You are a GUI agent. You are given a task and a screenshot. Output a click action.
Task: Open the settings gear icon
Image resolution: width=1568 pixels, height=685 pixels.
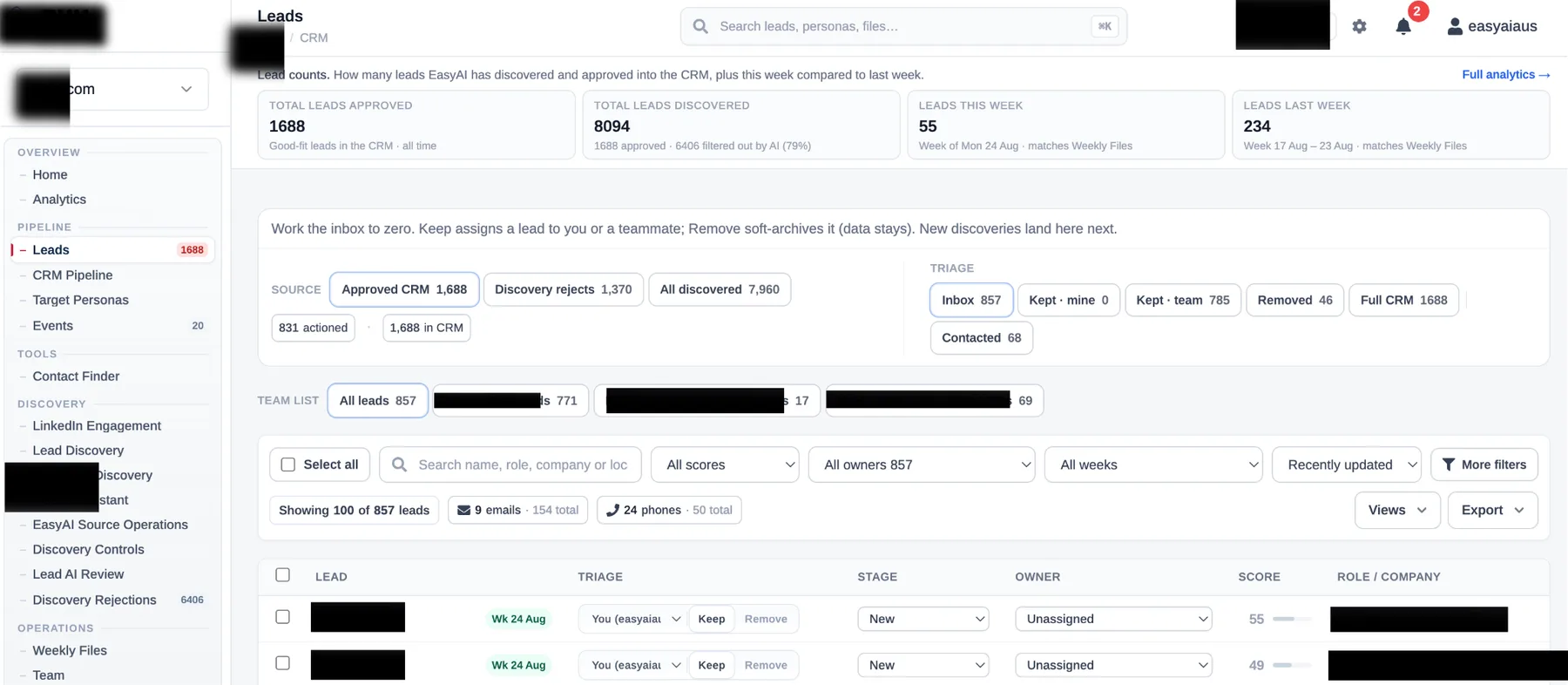coord(1359,26)
